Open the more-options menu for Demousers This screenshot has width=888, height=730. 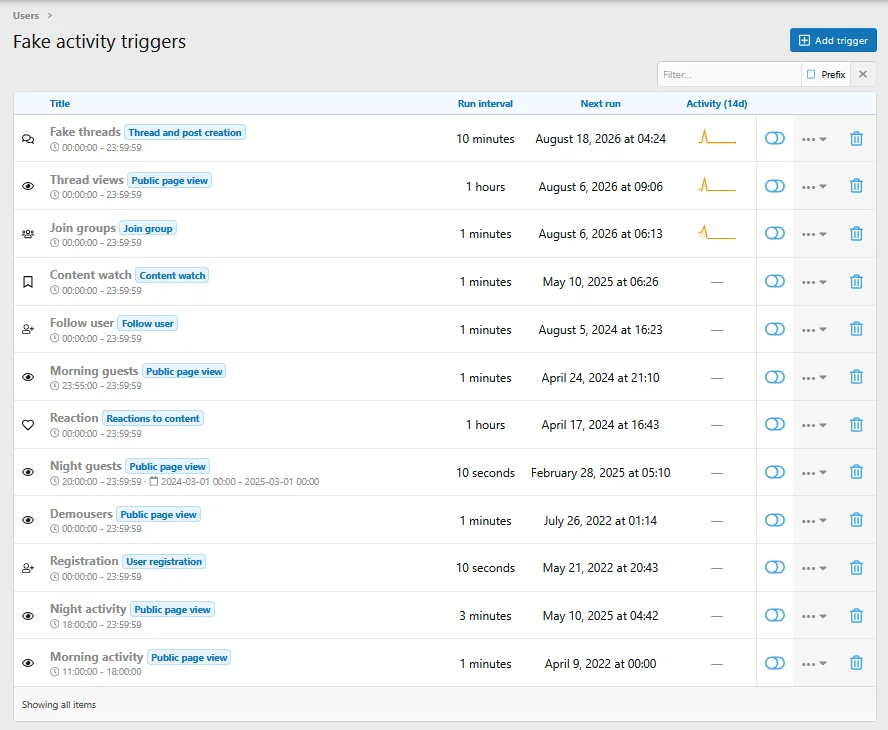814,520
